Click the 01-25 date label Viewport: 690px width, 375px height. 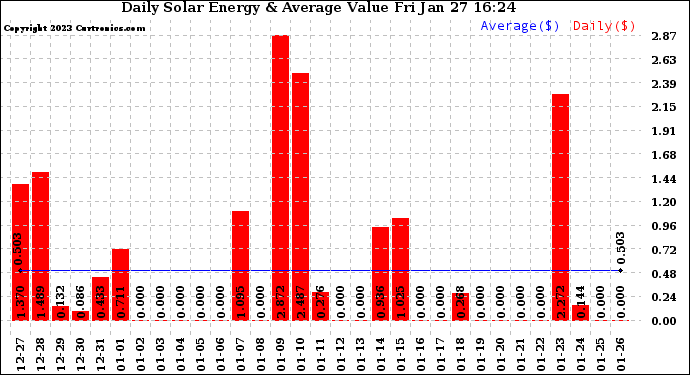click(x=601, y=355)
